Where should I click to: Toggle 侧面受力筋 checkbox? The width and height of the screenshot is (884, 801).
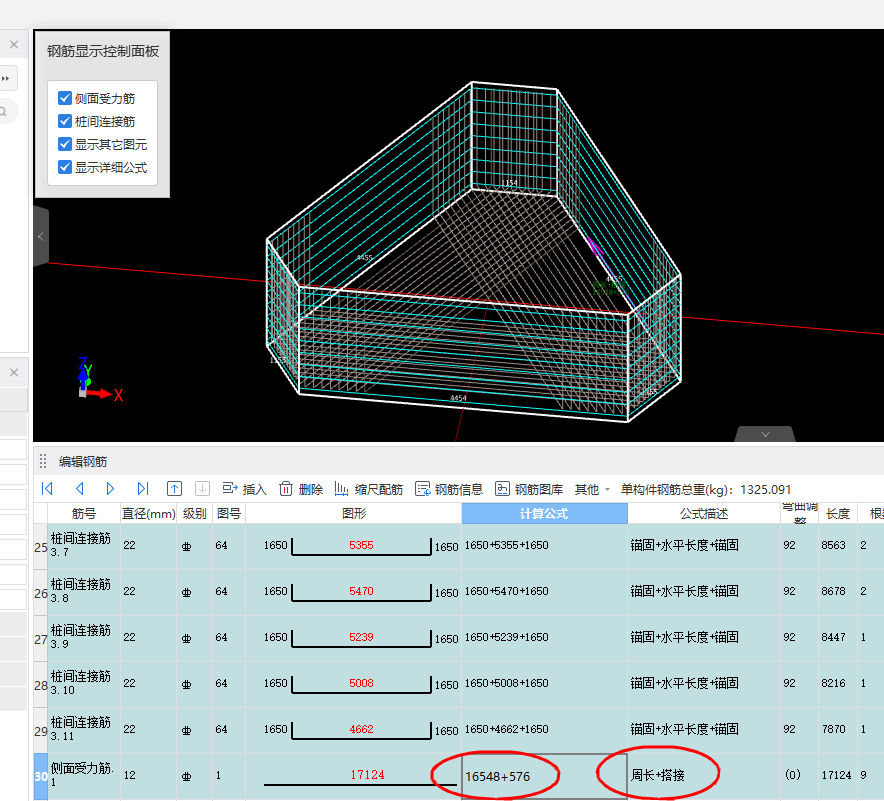pos(65,98)
